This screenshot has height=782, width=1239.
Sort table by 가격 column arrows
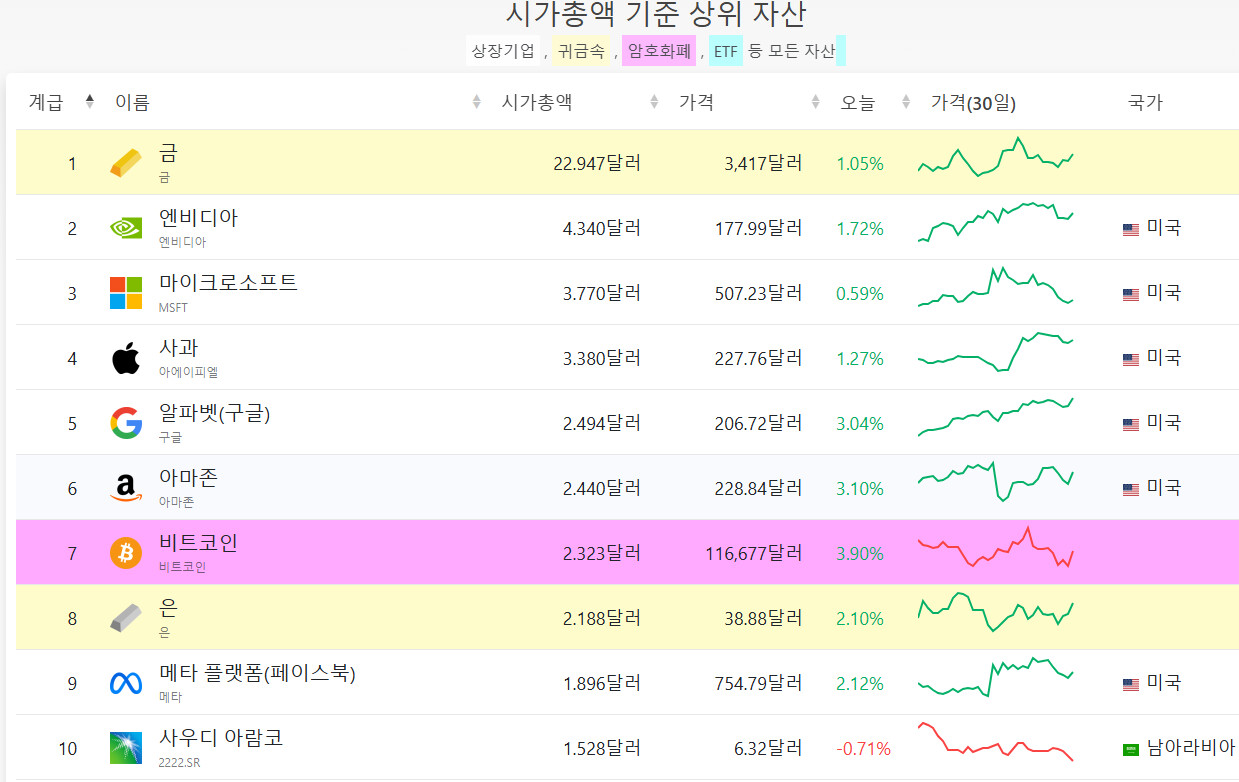818,101
